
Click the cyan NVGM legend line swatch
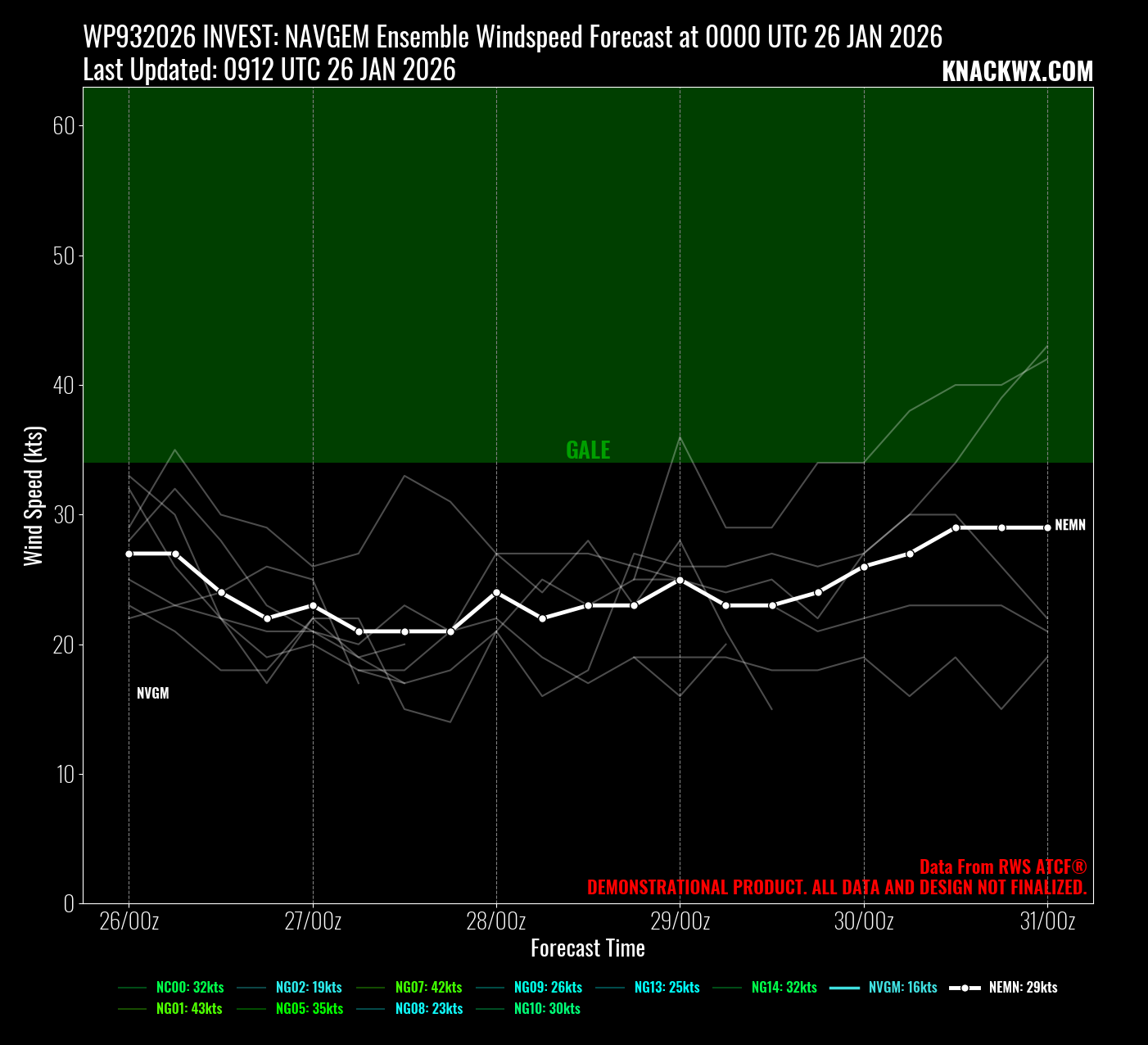click(x=844, y=988)
